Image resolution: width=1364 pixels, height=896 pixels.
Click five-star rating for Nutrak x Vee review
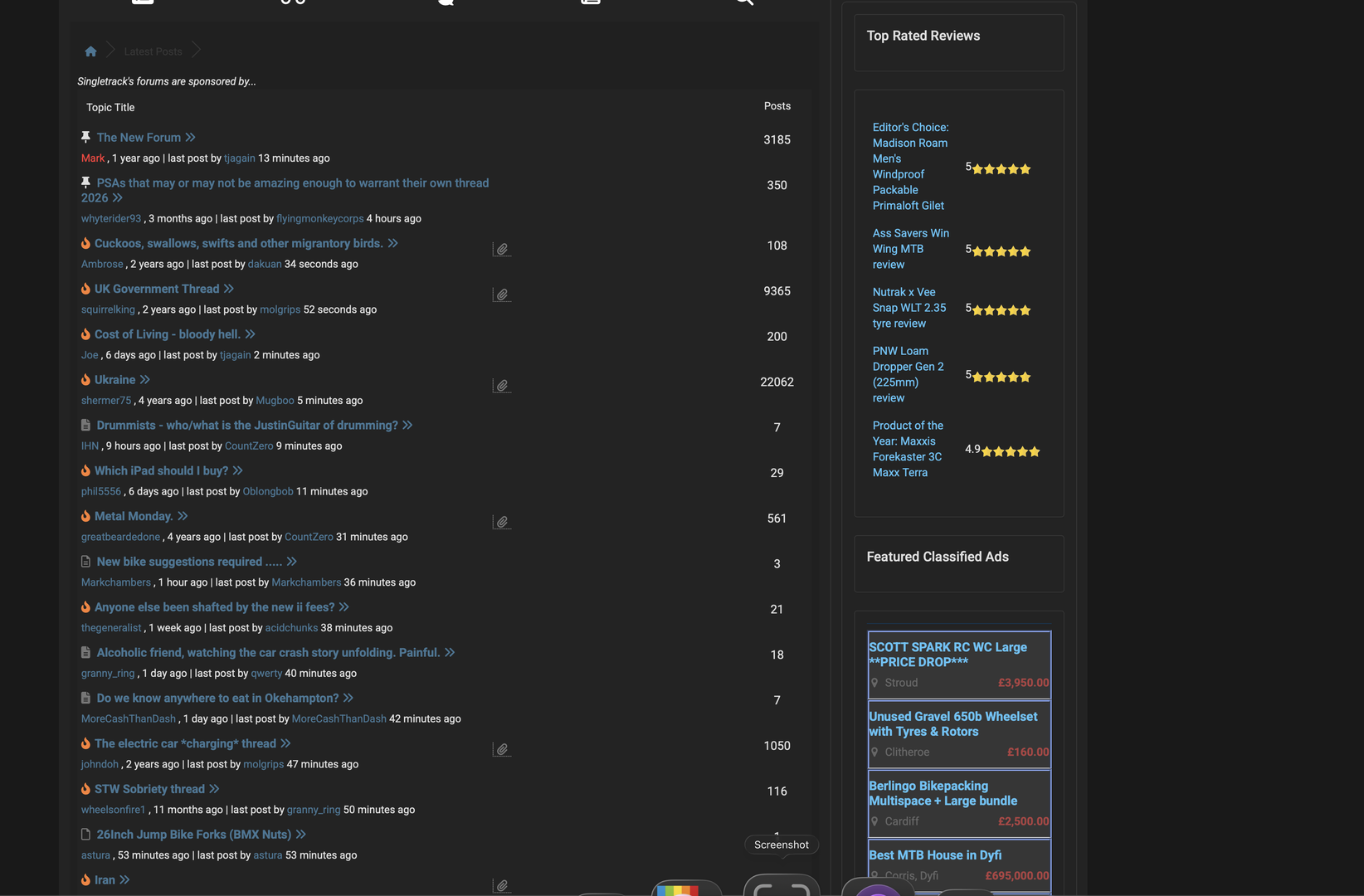pyautogui.click(x=1001, y=310)
